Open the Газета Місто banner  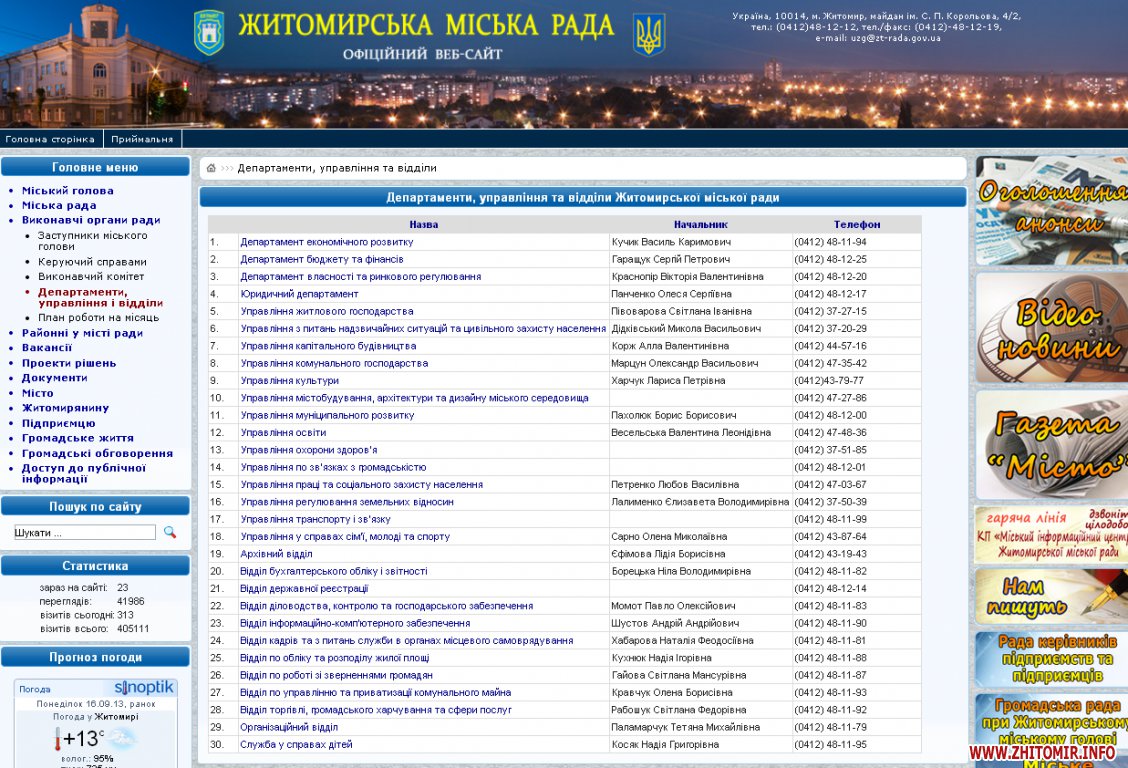pos(1051,445)
